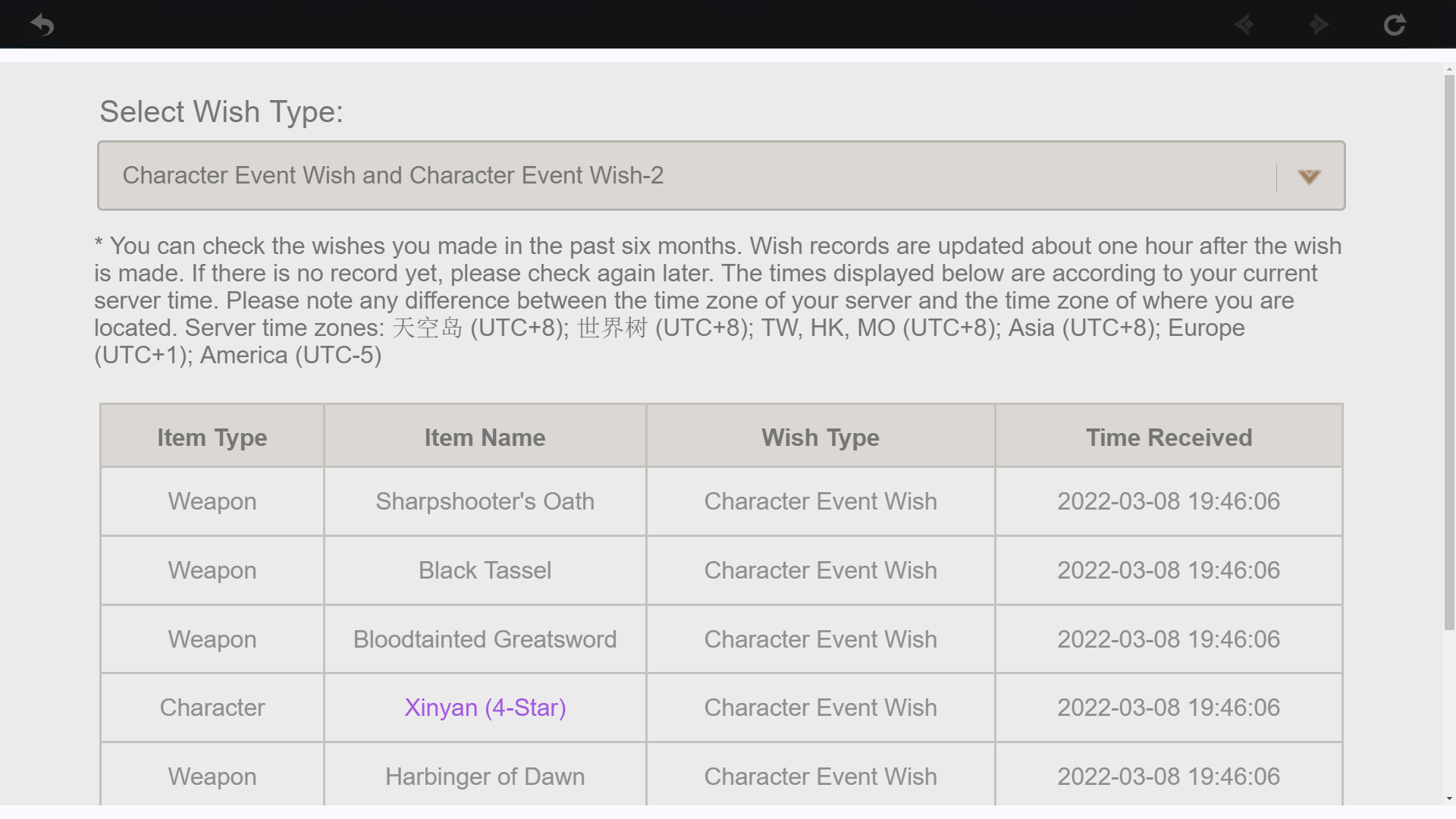Expand the Character Event Wish selector

720,175
